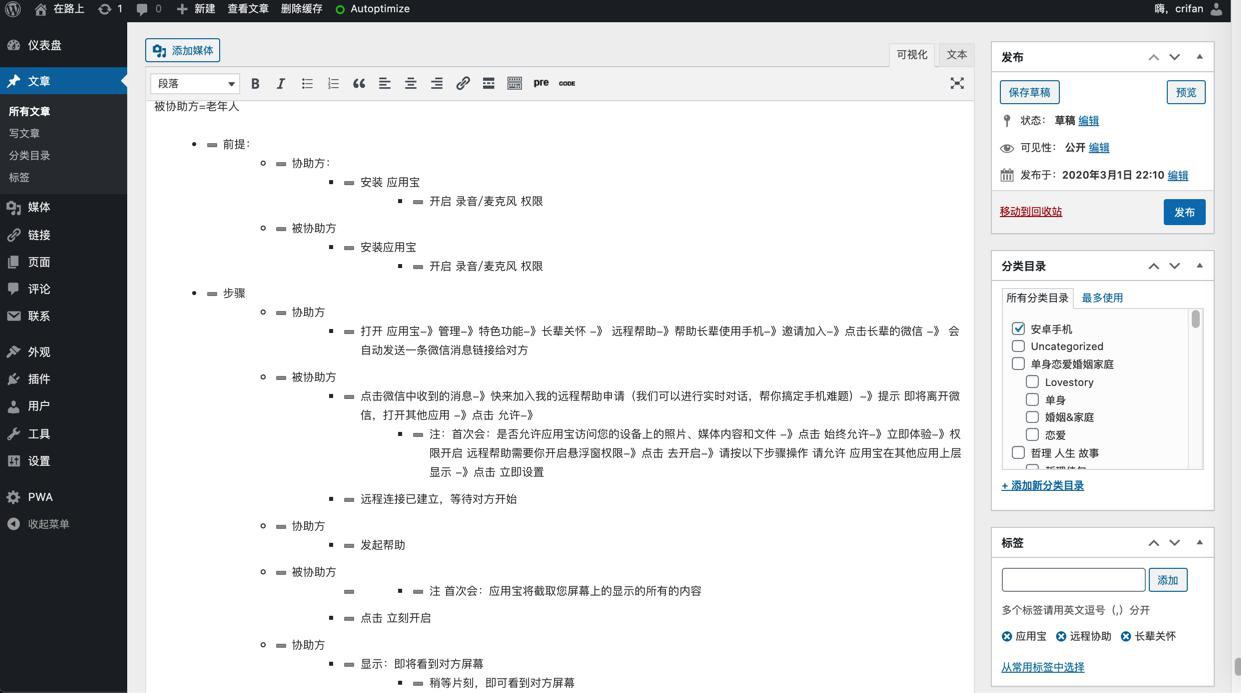Open the PWA menu
This screenshot has height=693, width=1241.
click(x=63, y=497)
